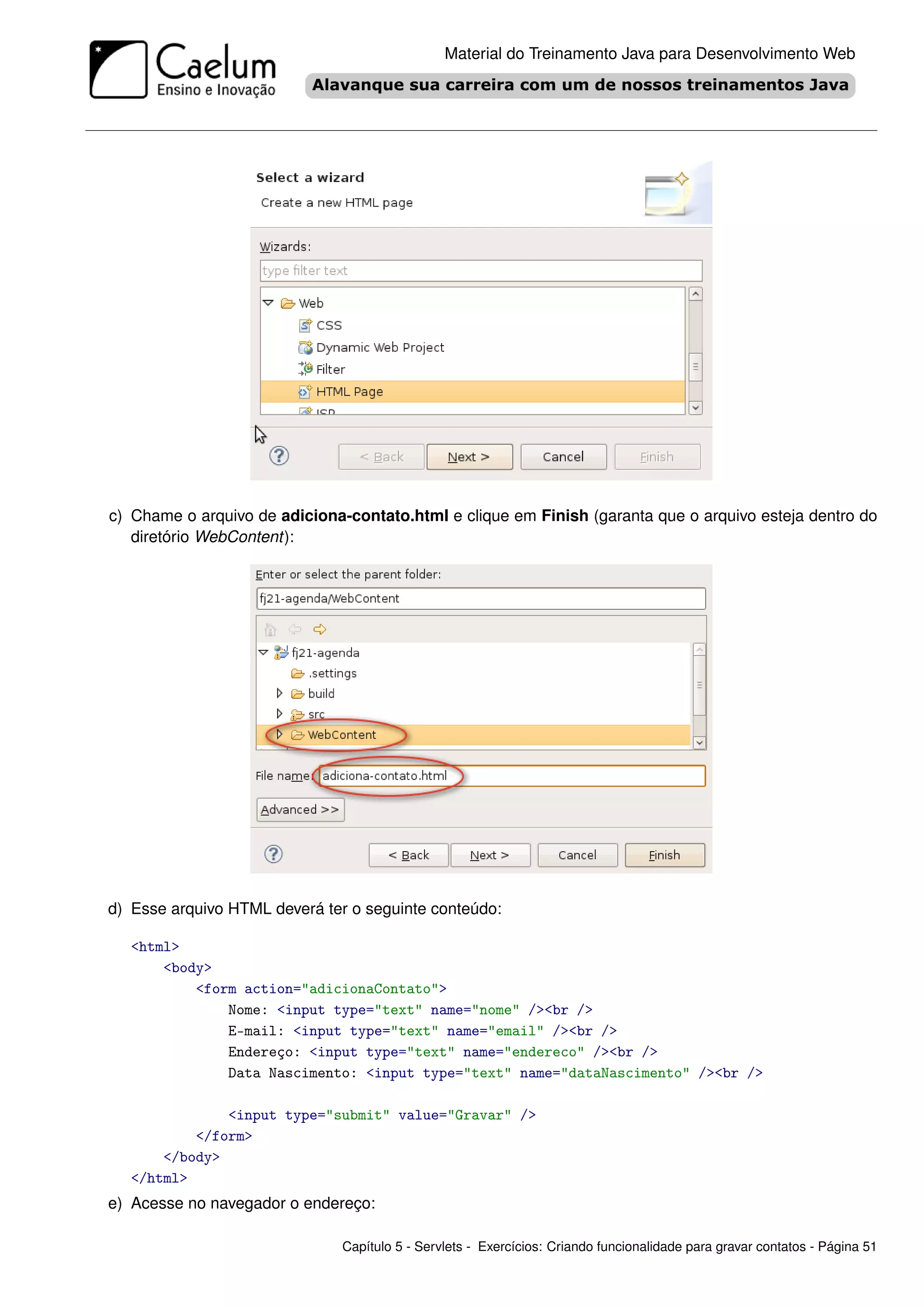Select the WebContent folder row
924x1307 pixels.
pos(473,735)
